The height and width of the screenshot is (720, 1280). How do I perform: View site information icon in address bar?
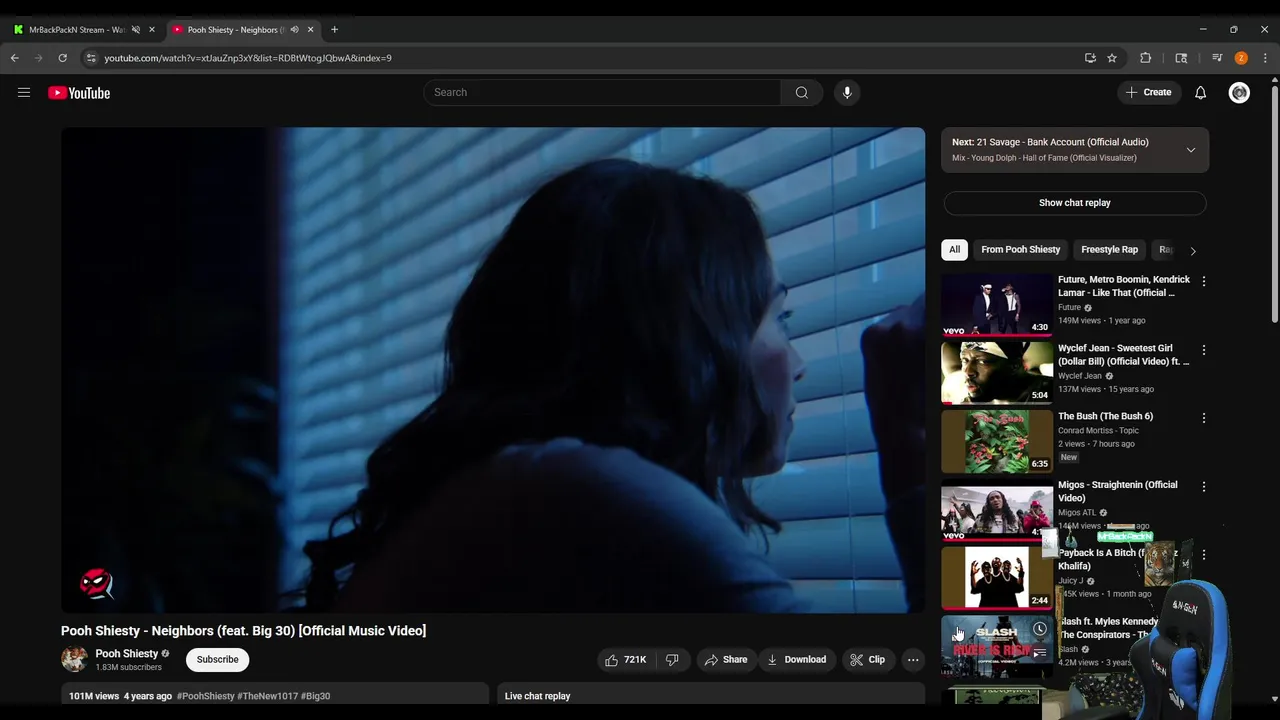[91, 58]
